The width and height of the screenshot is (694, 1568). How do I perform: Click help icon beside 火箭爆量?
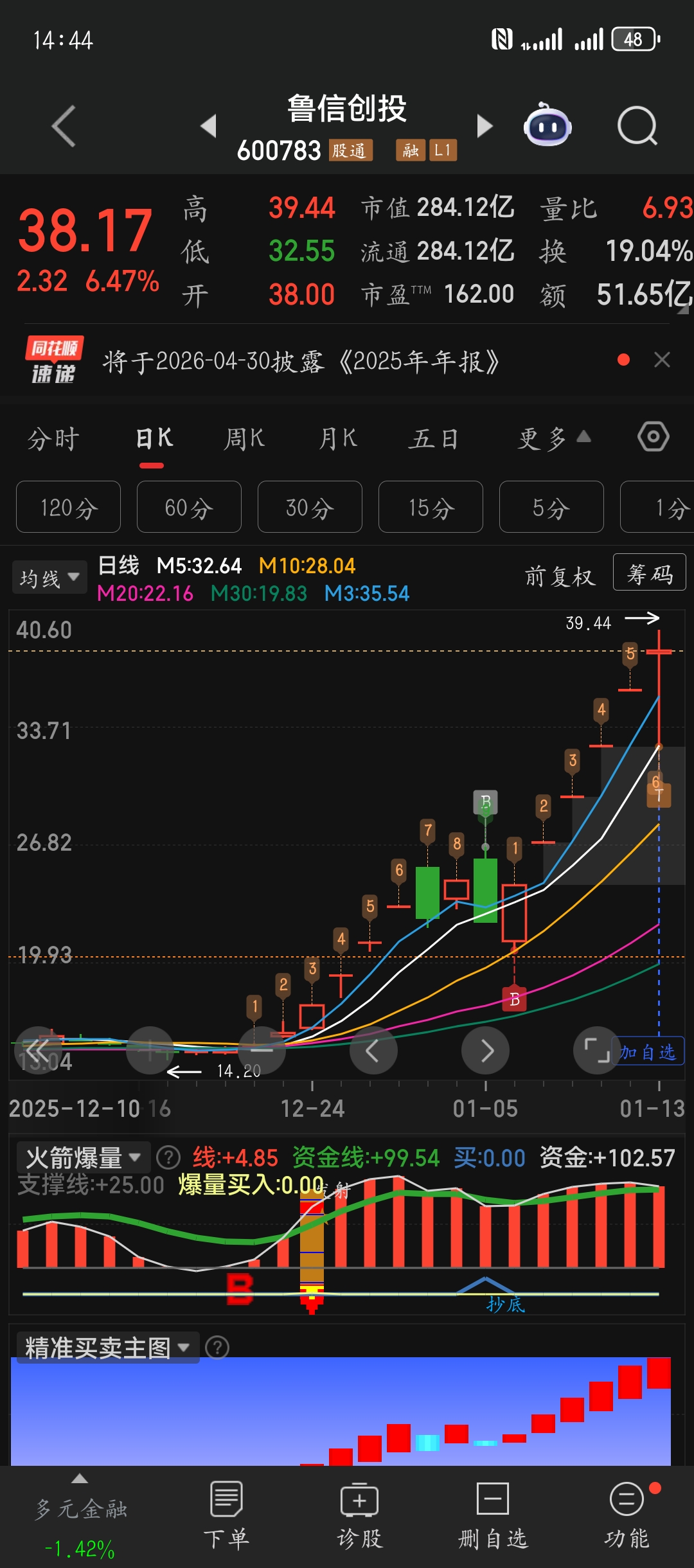tap(168, 1157)
